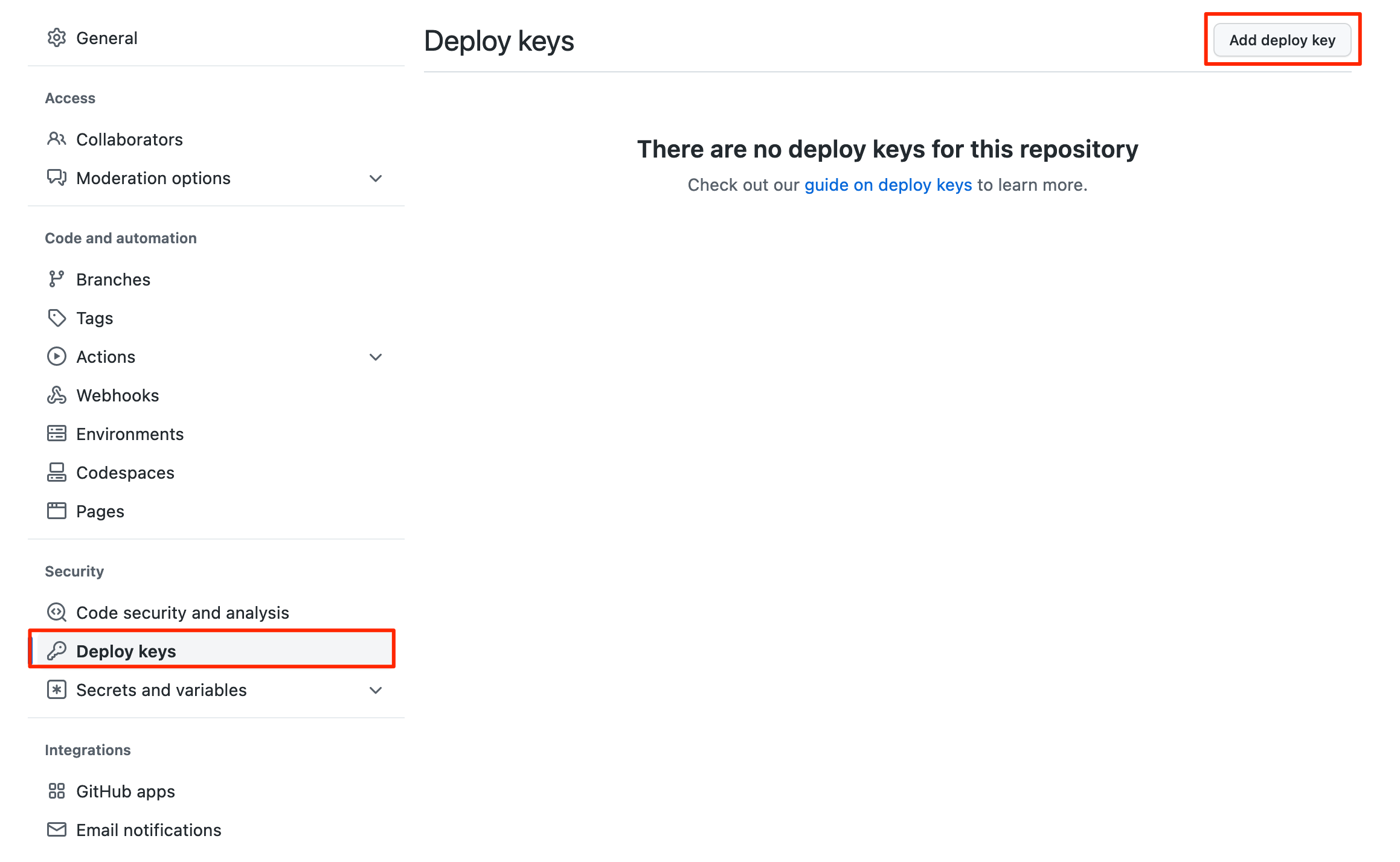Click the Add deploy key button
The height and width of the screenshot is (862, 1400).
[x=1282, y=40]
